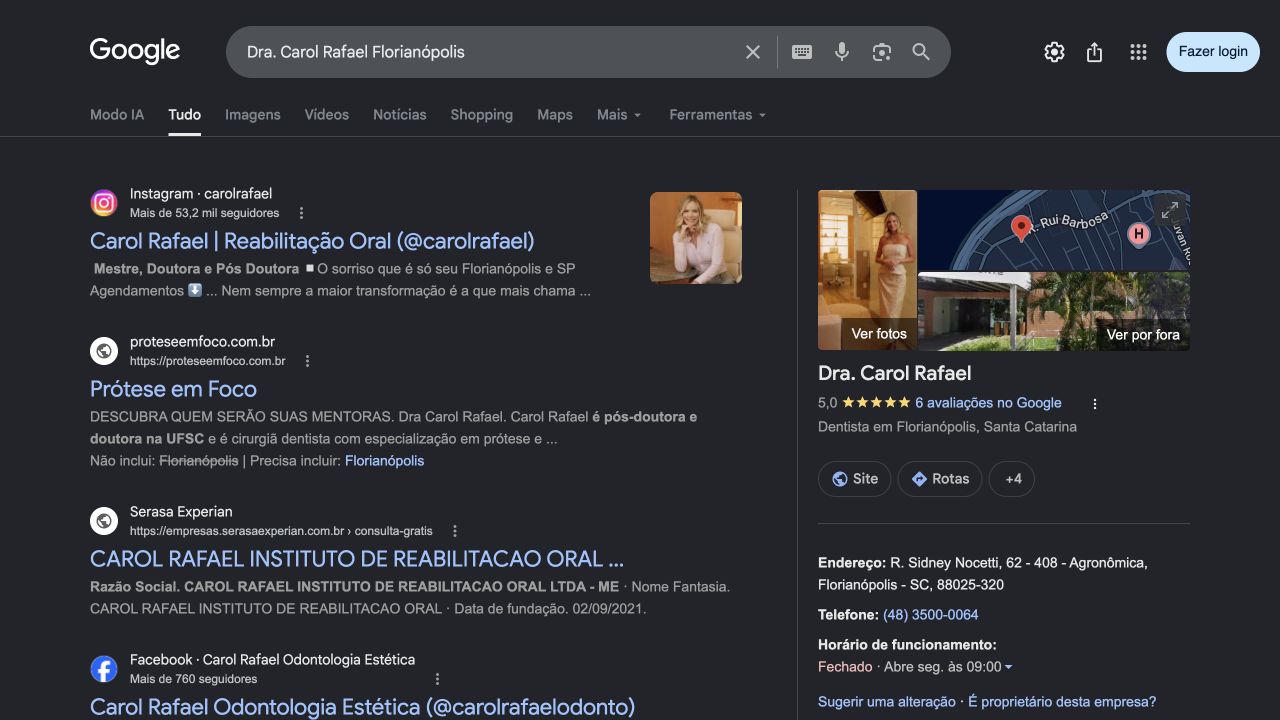Open quick settings gear icon

click(1054, 52)
